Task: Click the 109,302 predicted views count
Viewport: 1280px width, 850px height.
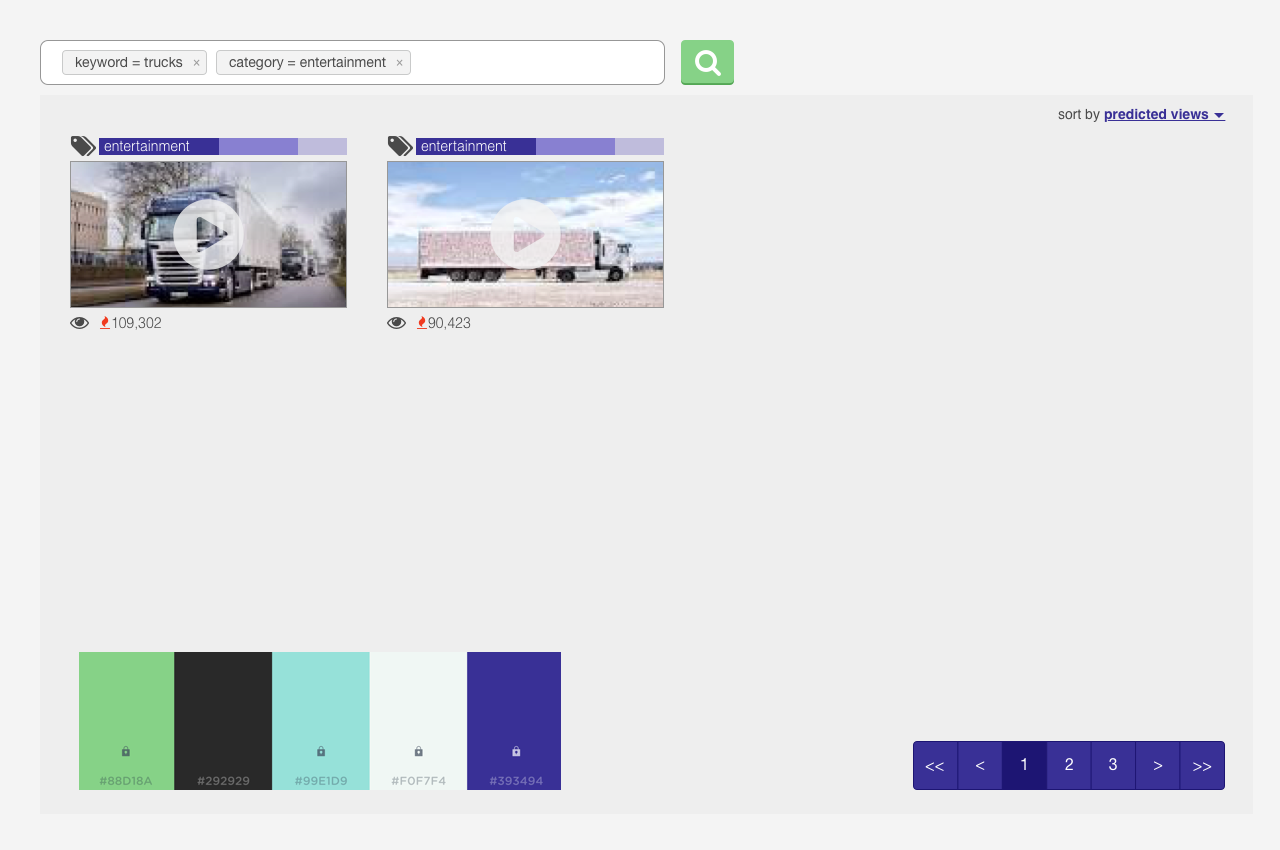Action: coord(136,323)
